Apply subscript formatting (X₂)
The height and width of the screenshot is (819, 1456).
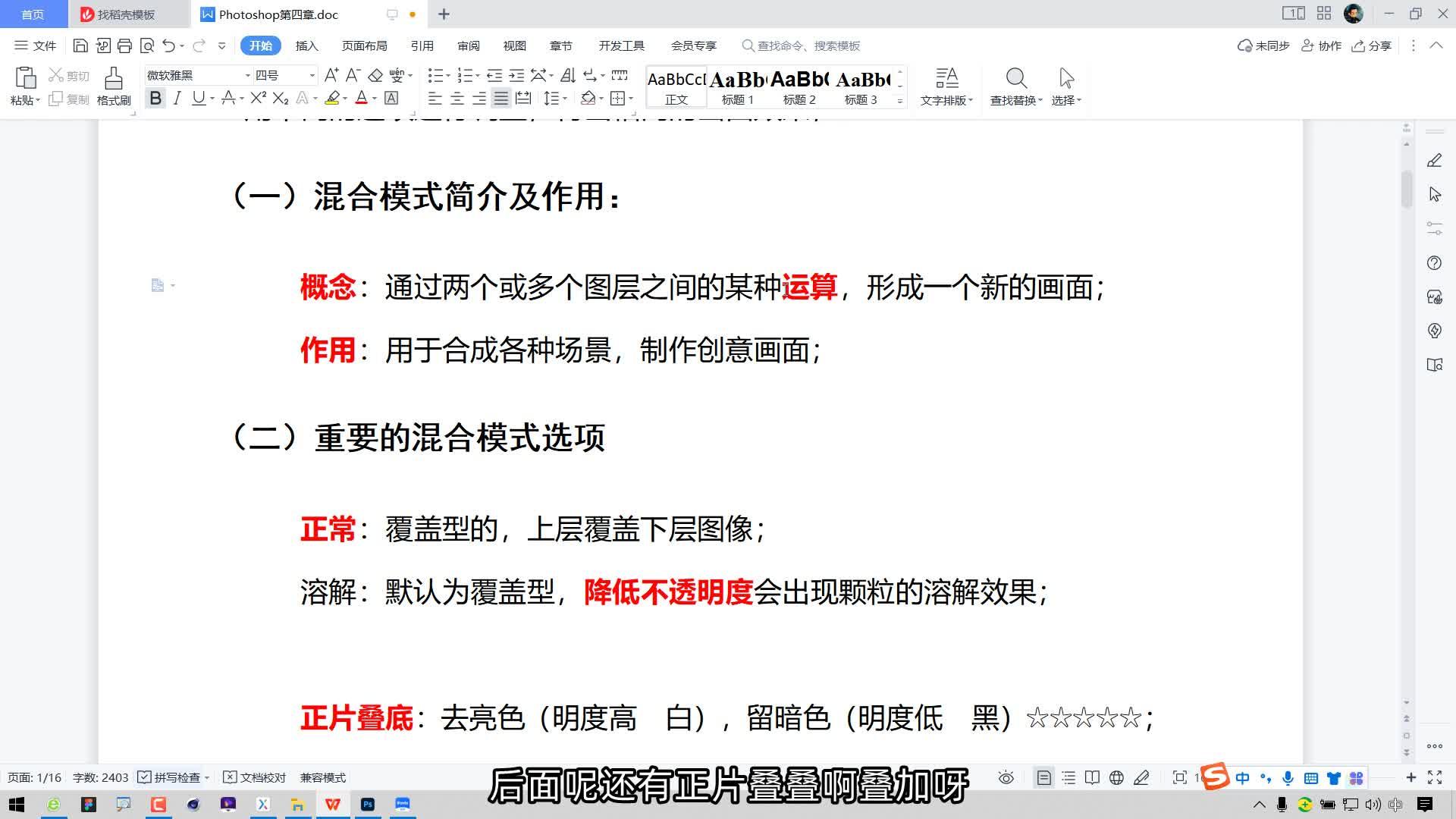281,98
